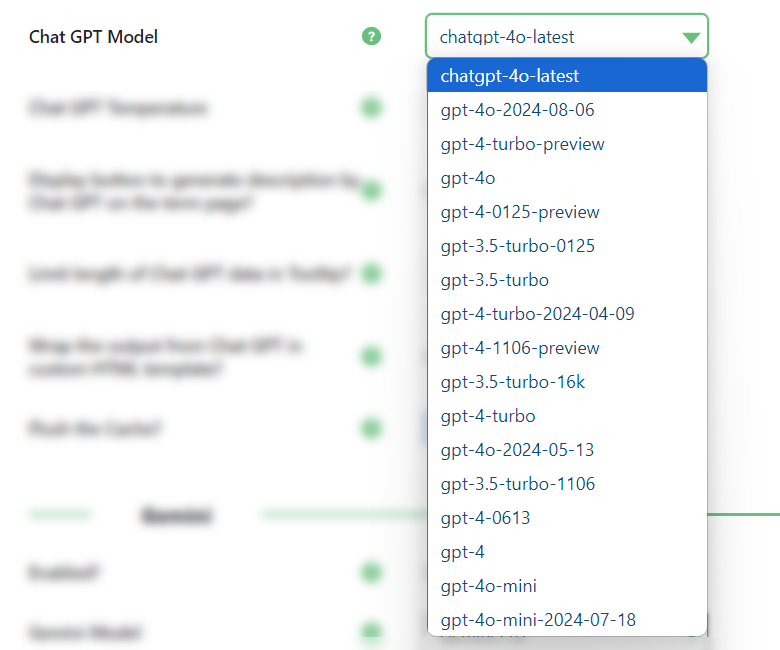Viewport: 780px width, 650px height.
Task: Choose gpt-4o-mini-2024-07-18 model
Action: click(x=567, y=620)
